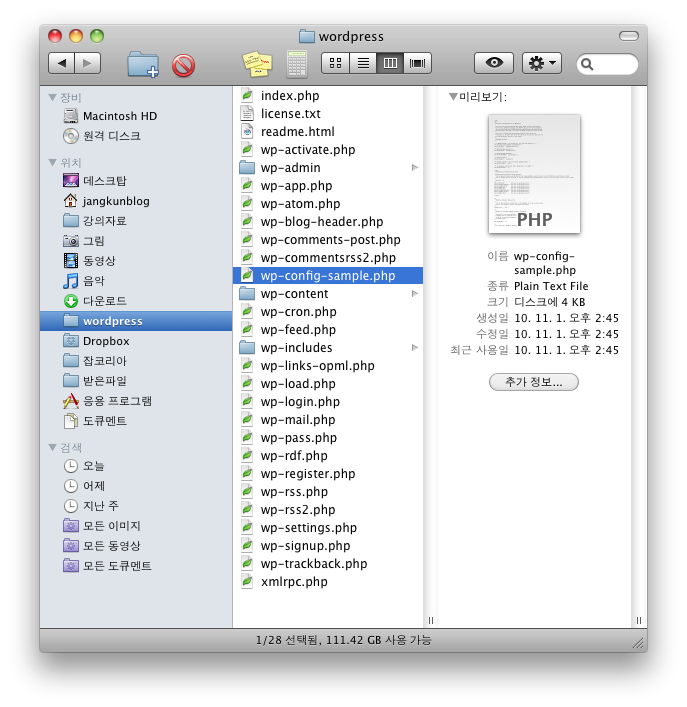
Task: Open 모든 도큐멘트 smart folder
Action: tap(136, 565)
